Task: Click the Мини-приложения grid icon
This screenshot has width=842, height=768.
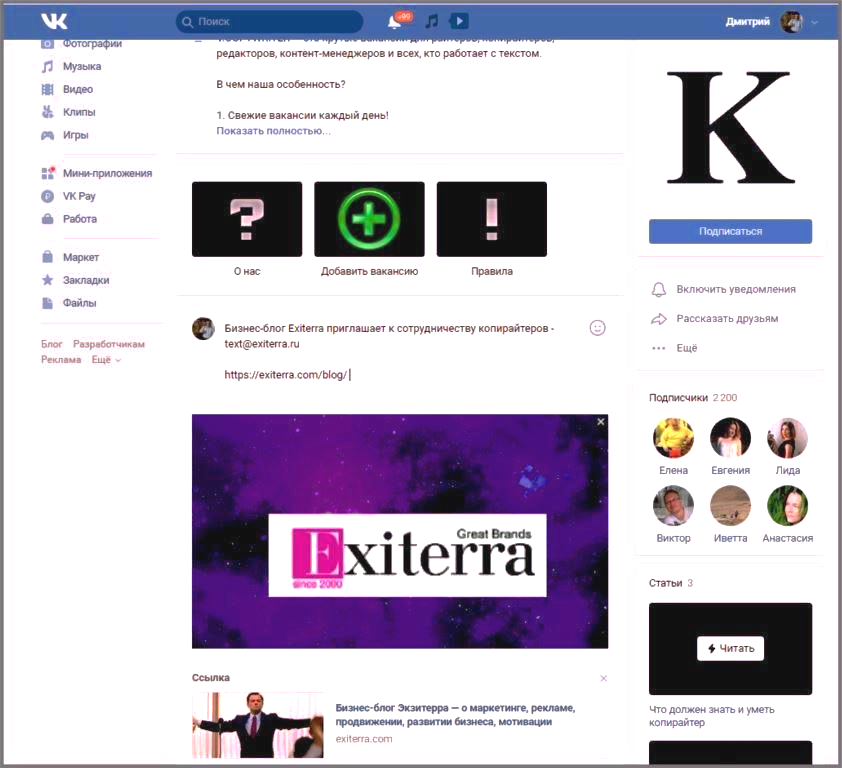Action: [x=48, y=173]
